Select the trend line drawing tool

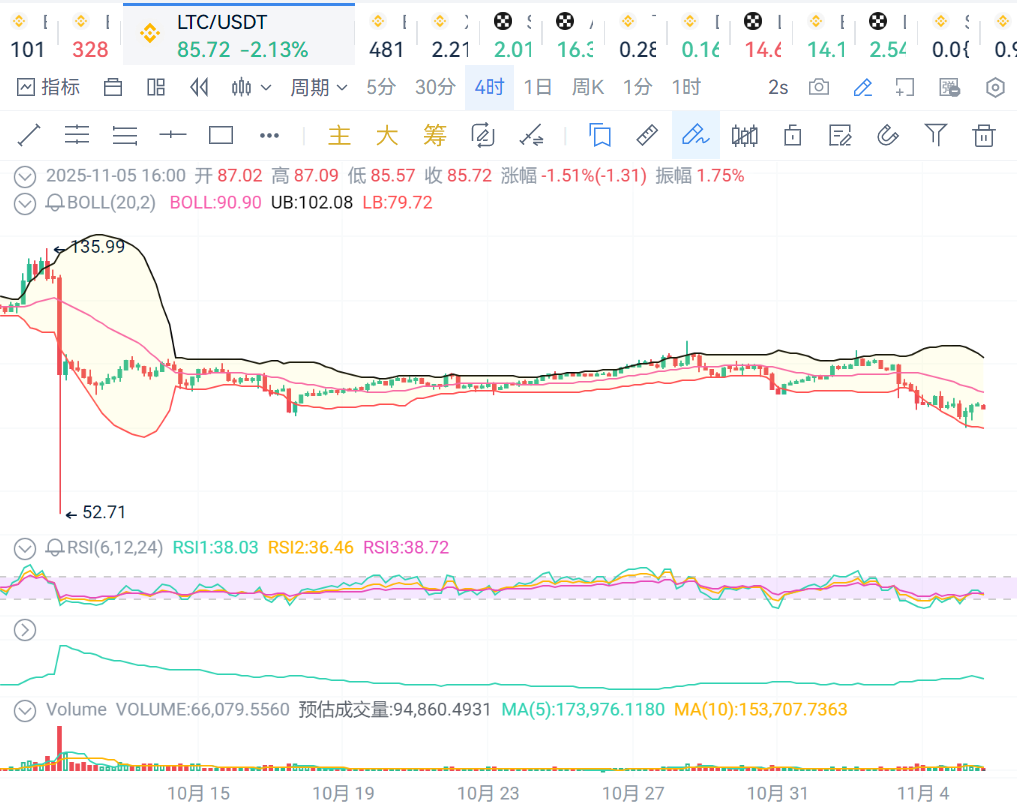click(29, 135)
